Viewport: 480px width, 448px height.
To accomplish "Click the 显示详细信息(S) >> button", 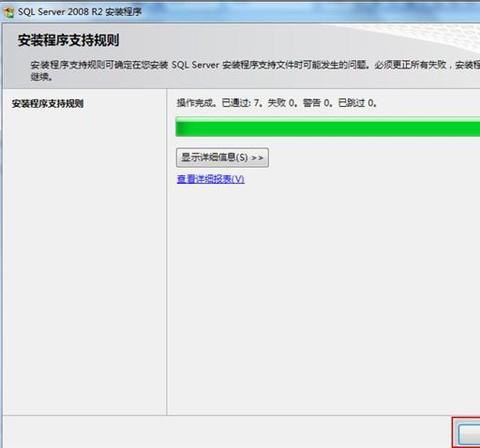I will tap(222, 157).
